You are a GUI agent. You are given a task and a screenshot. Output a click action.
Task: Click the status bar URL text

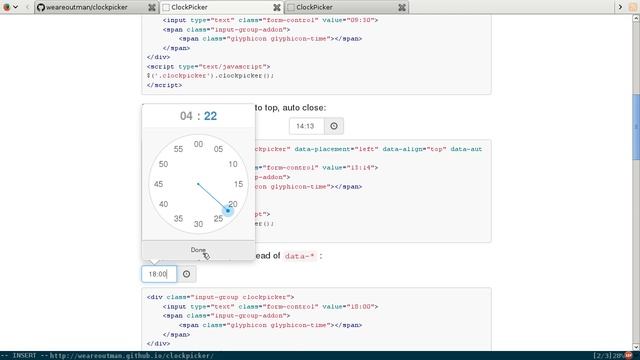(x=132, y=356)
